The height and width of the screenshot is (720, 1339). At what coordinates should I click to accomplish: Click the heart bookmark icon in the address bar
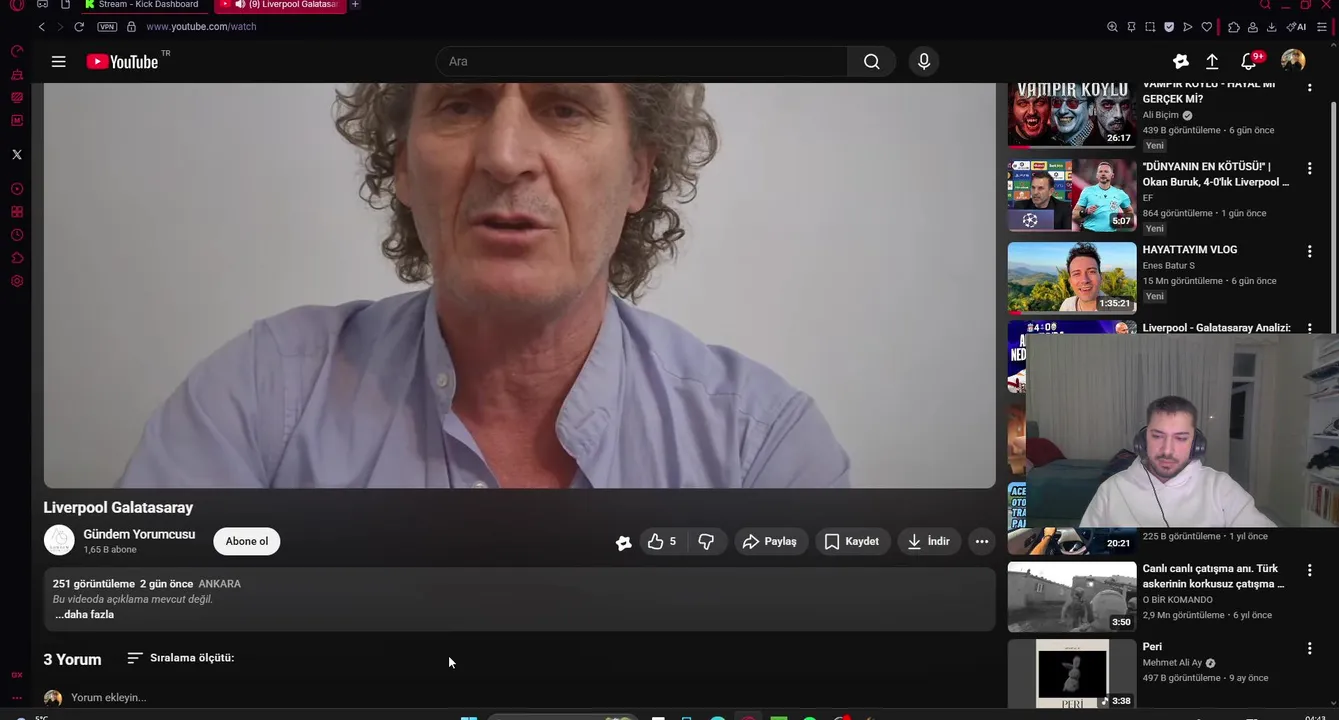coord(1207,27)
